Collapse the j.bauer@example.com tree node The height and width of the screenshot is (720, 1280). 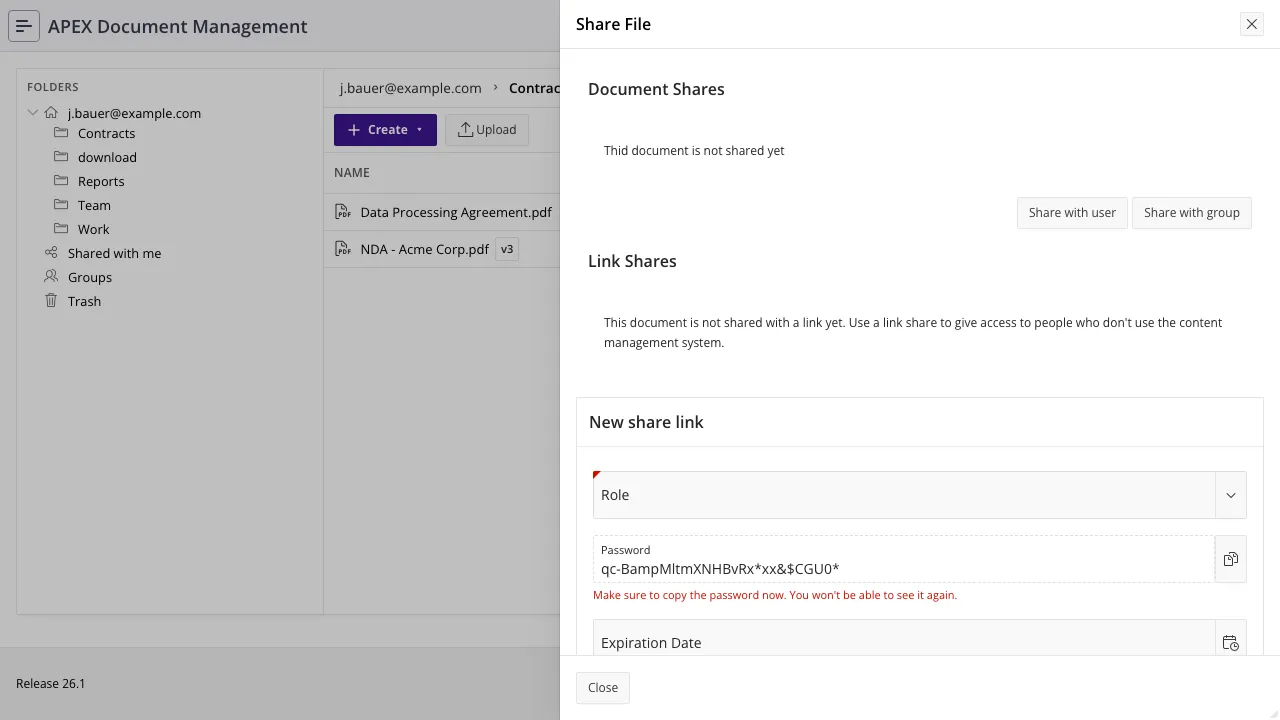(33, 113)
